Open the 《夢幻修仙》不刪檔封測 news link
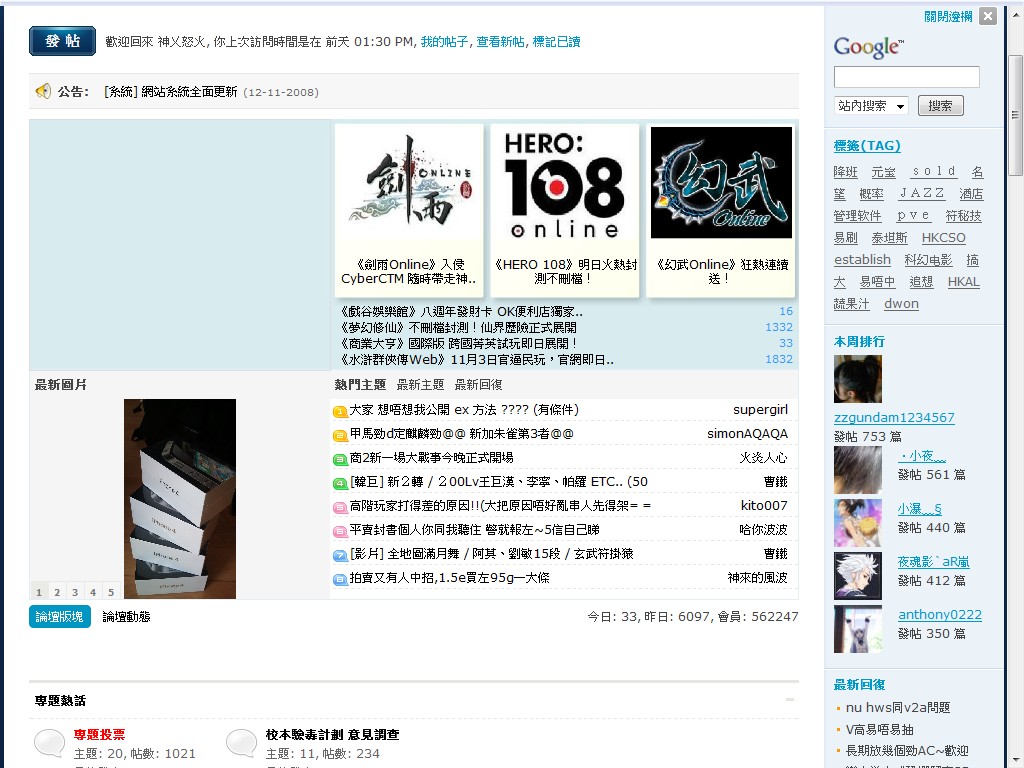The image size is (1024, 768). (458, 327)
